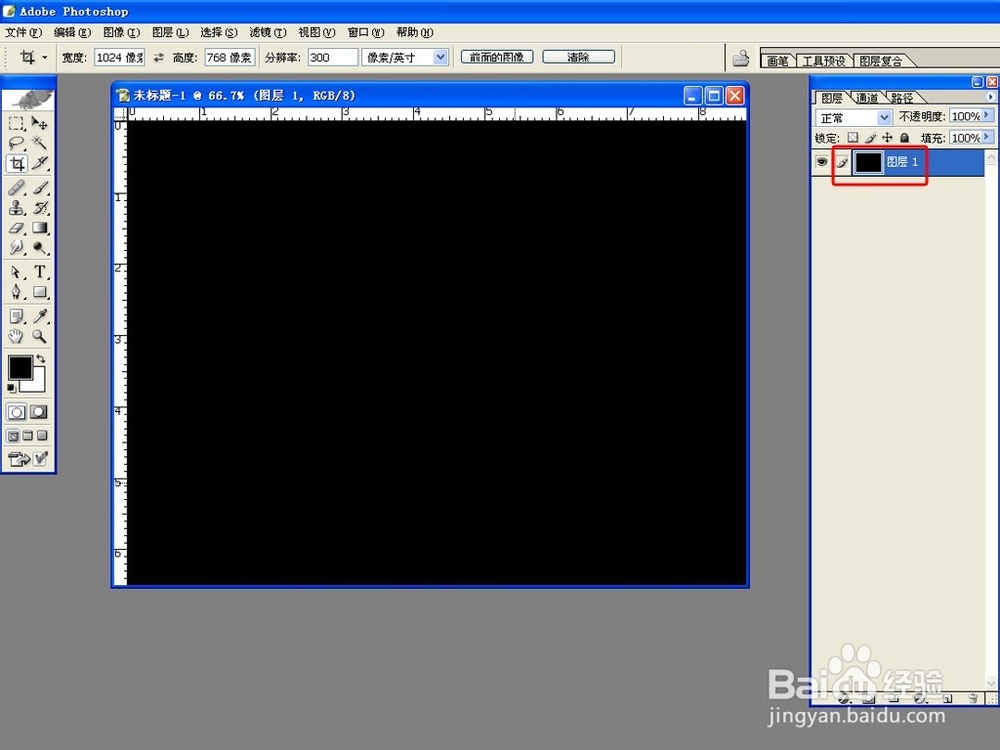
Task: Open the 正常 blend mode dropdown
Action: pos(884,117)
